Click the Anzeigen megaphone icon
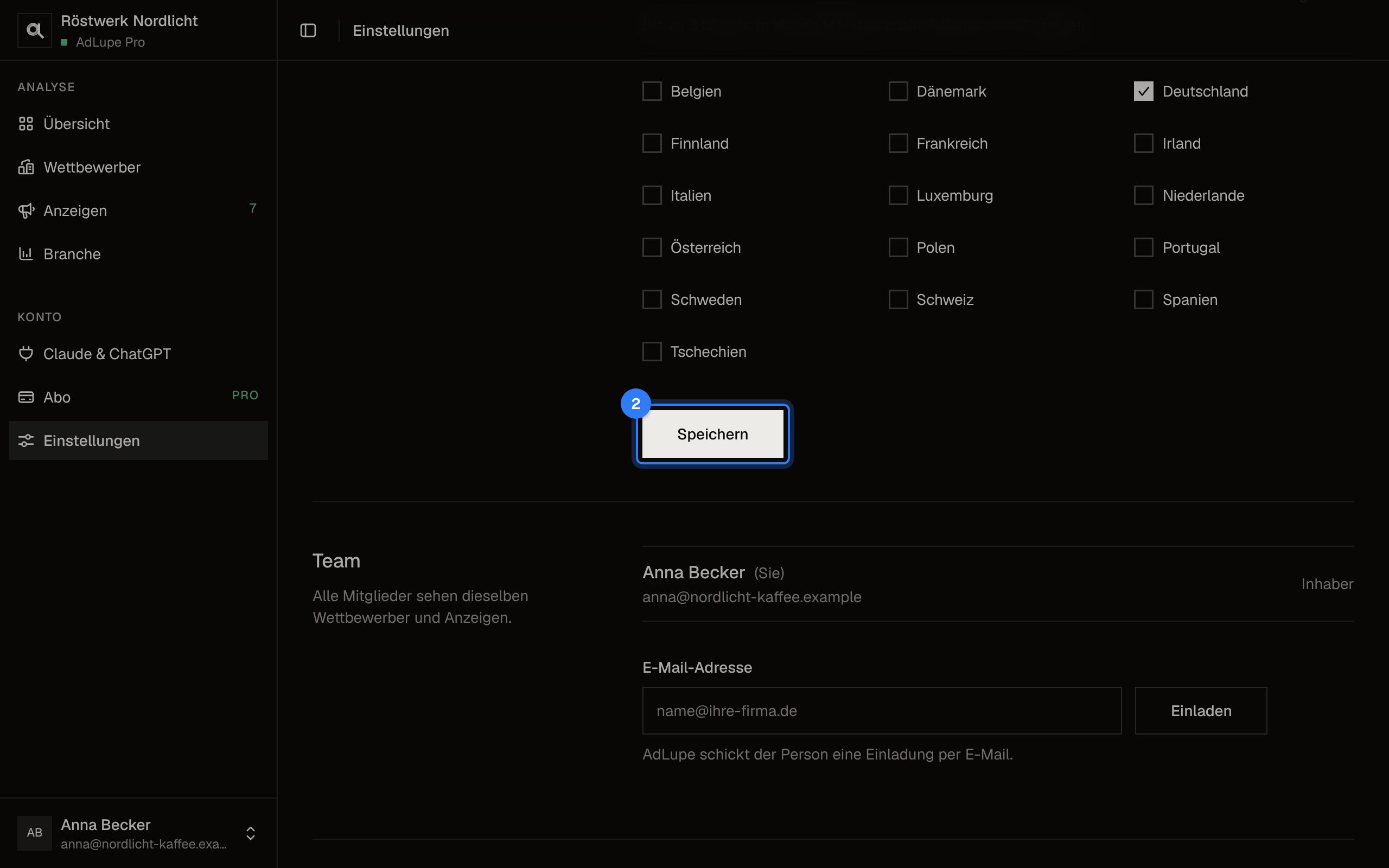1389x868 pixels. pyautogui.click(x=26, y=210)
